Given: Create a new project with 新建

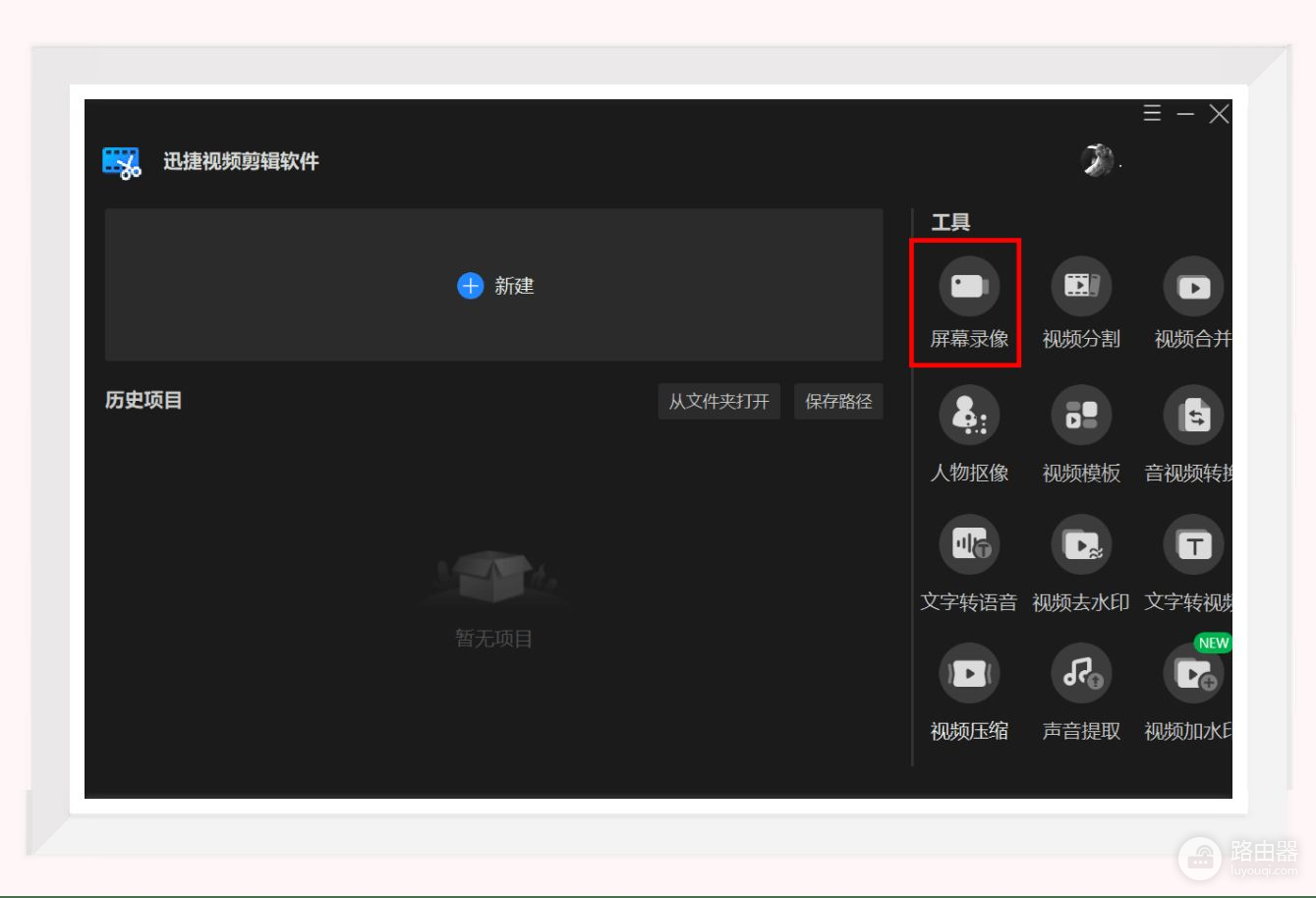Looking at the screenshot, I should (x=494, y=285).
